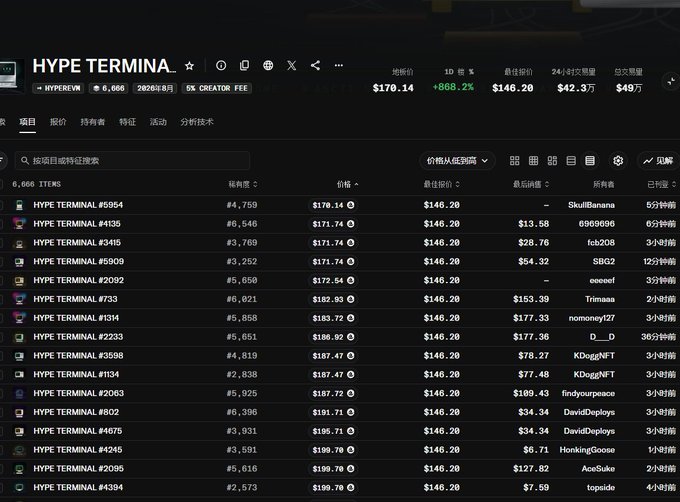This screenshot has height=502, width=680.
Task: Open owner SkullBanana profile link
Action: [x=592, y=205]
